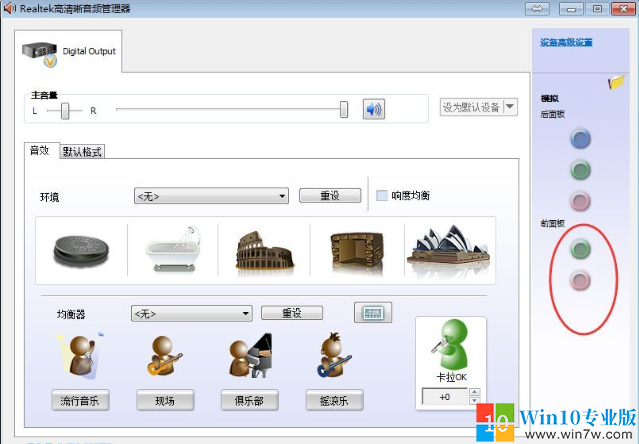The height and width of the screenshot is (444, 639).
Task: Click the L/R balance slider handle
Action: 65,111
